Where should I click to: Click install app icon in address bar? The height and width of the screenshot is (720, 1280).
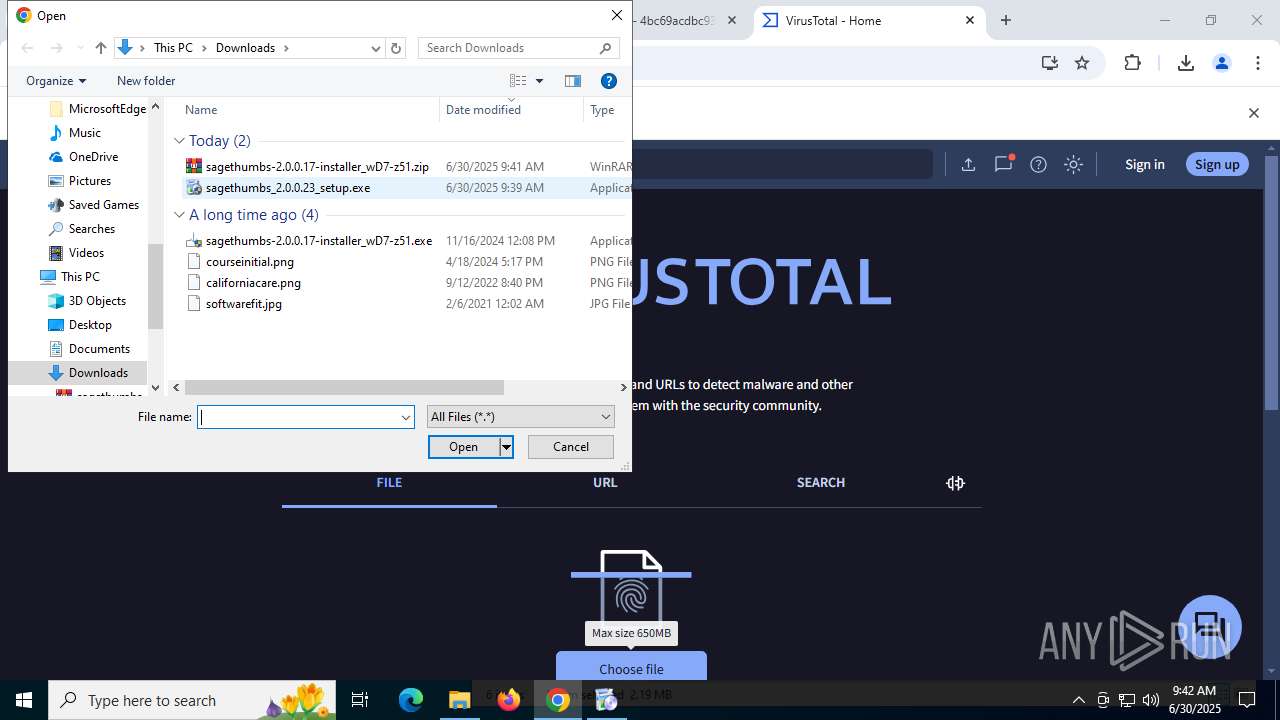1049,63
